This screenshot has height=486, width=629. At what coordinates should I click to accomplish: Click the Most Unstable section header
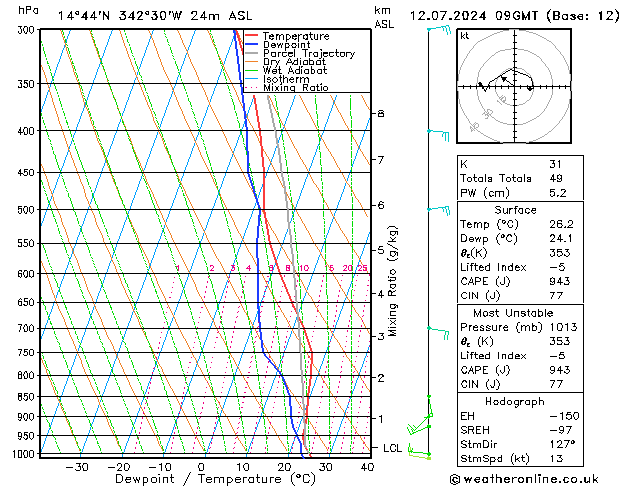[x=516, y=311]
